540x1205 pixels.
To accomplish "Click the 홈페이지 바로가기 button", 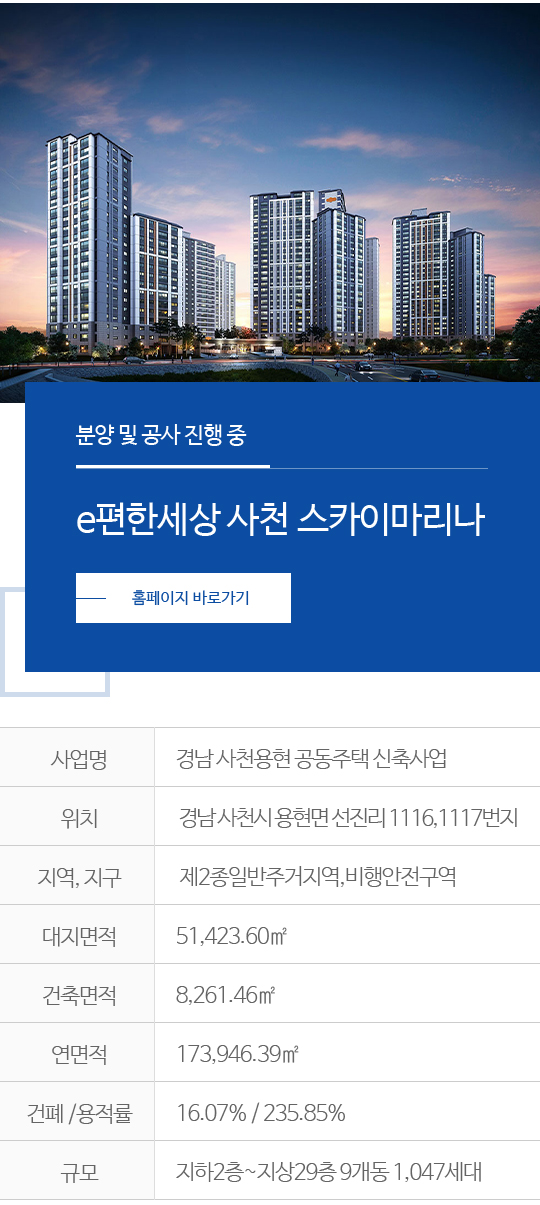I will 183,598.
